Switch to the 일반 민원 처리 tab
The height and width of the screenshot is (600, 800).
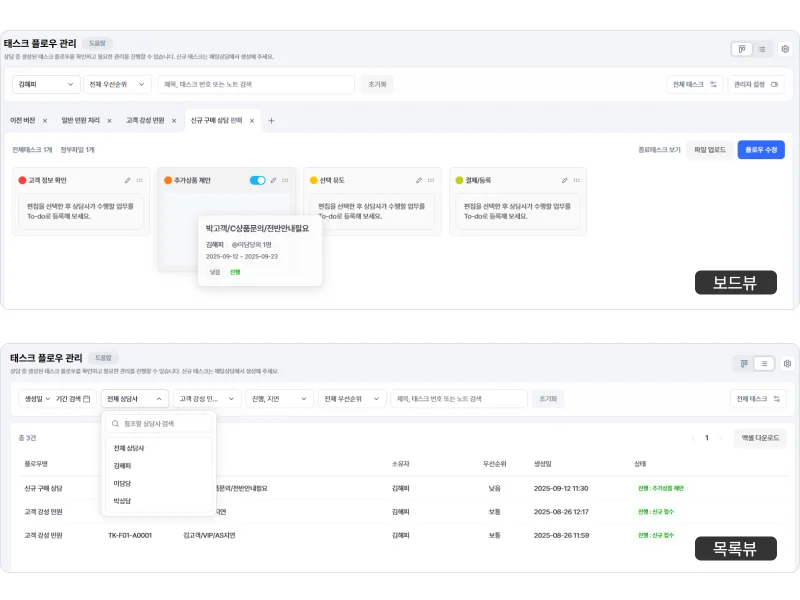coord(80,121)
